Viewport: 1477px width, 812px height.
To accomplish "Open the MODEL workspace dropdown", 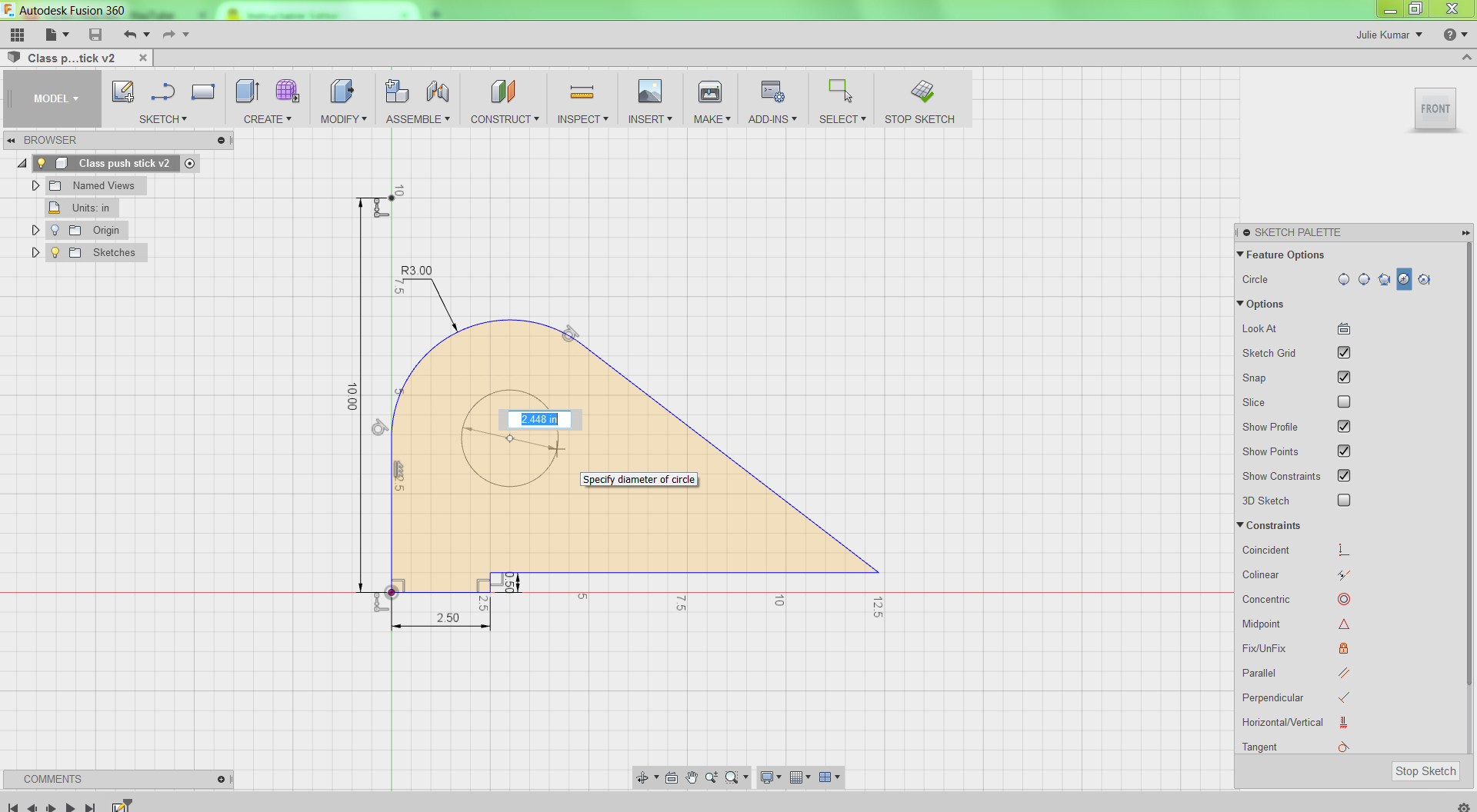I will (x=55, y=98).
